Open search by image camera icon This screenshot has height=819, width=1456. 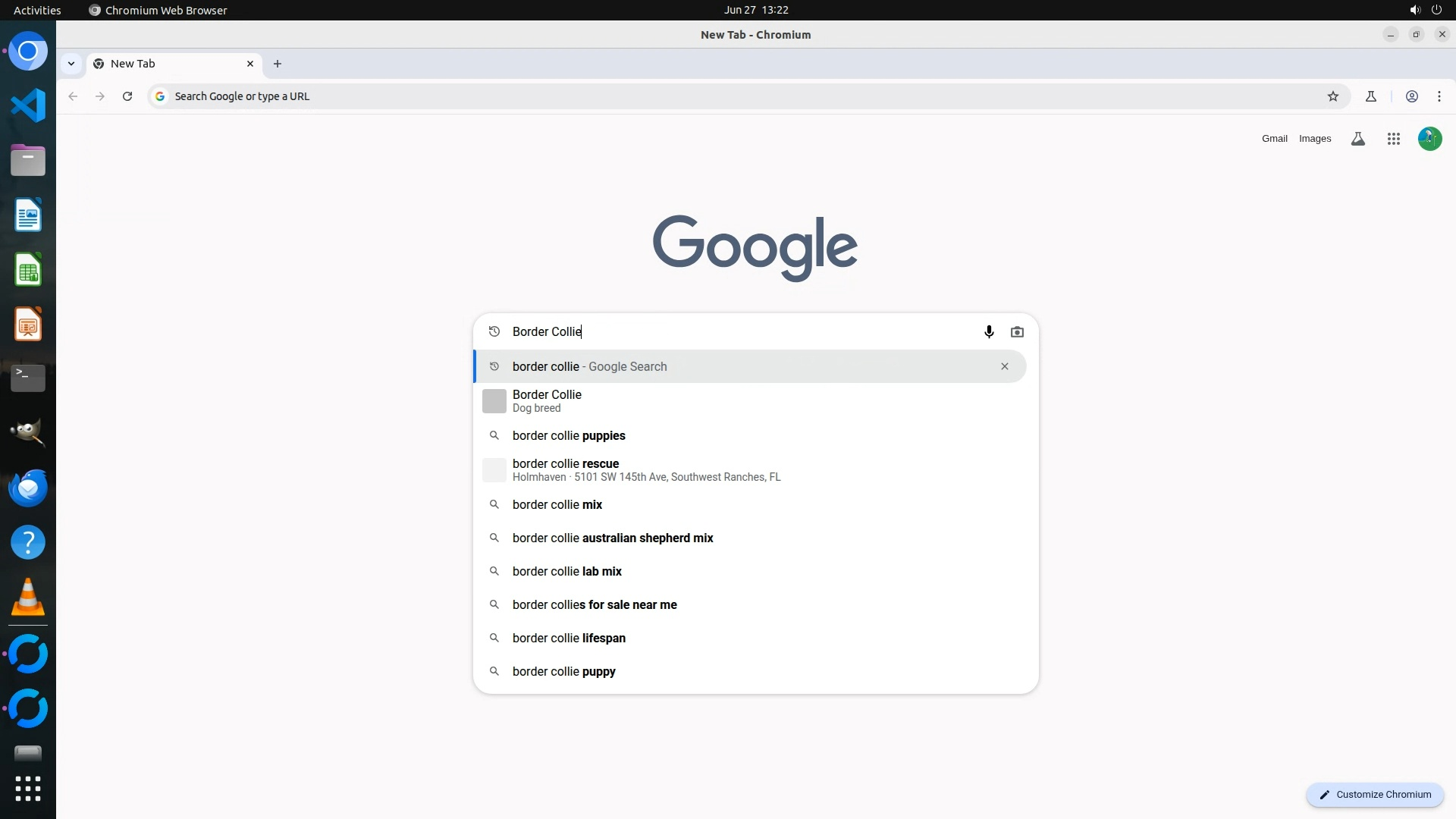coord(1017,332)
